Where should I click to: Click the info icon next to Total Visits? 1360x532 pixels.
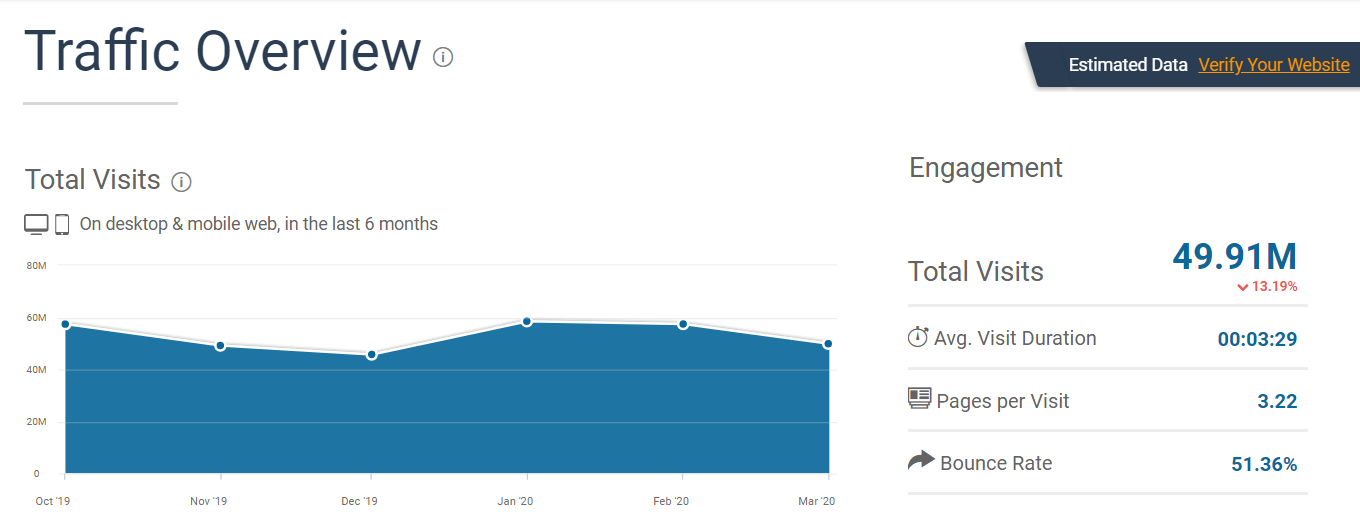point(181,182)
